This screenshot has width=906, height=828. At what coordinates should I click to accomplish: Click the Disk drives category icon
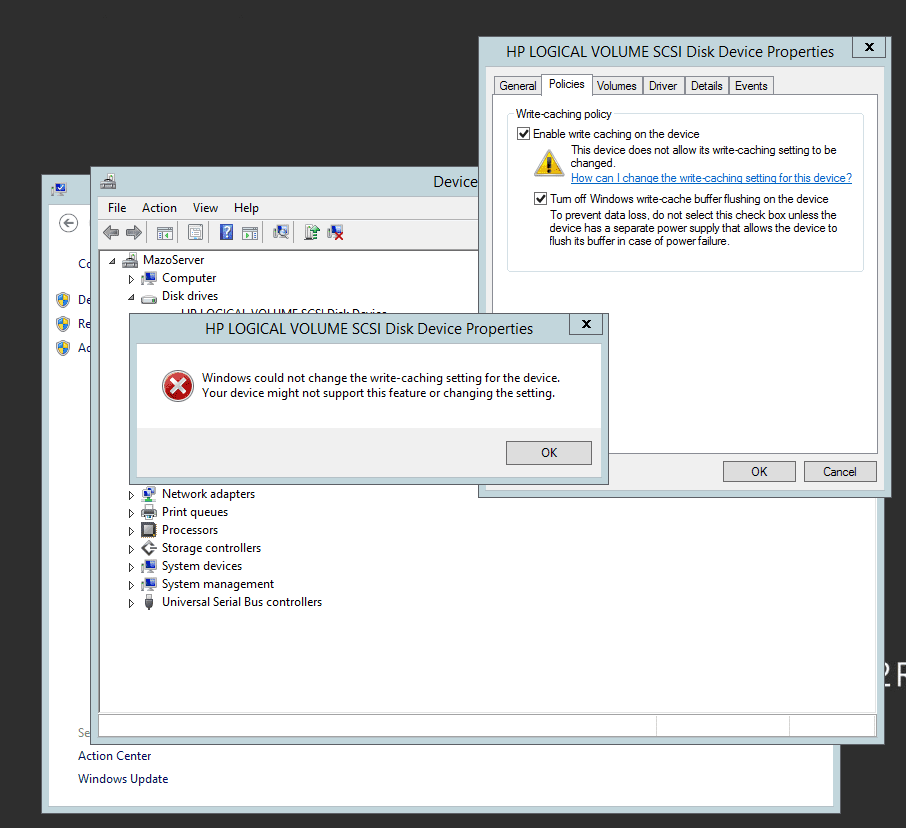tap(149, 298)
